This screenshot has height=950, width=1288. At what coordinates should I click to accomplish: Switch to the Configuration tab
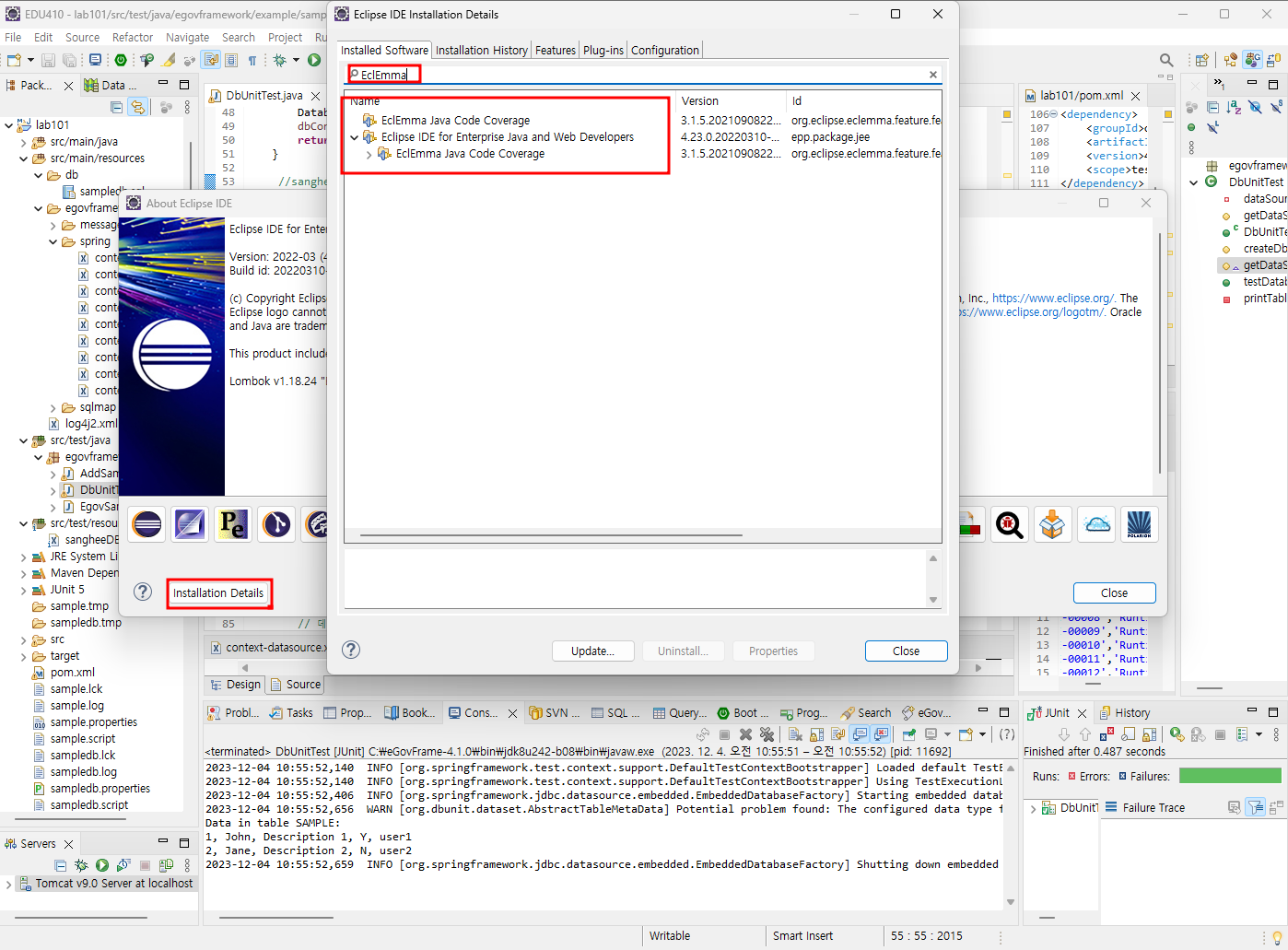coord(665,51)
